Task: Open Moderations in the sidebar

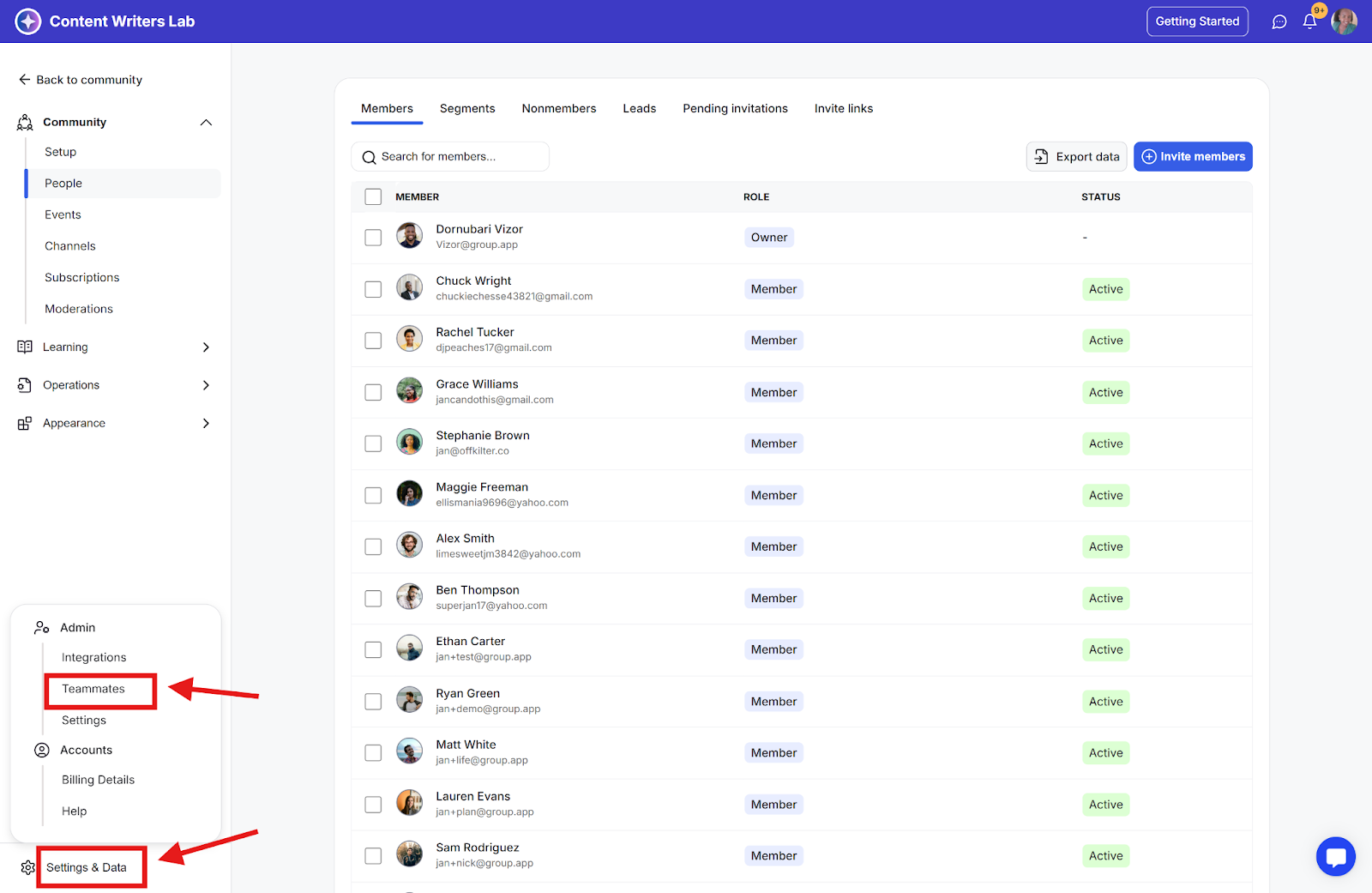Action: (79, 309)
